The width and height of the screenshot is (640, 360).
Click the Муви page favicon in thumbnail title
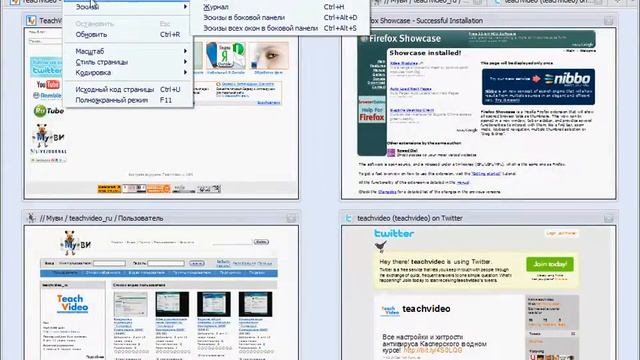(31, 218)
